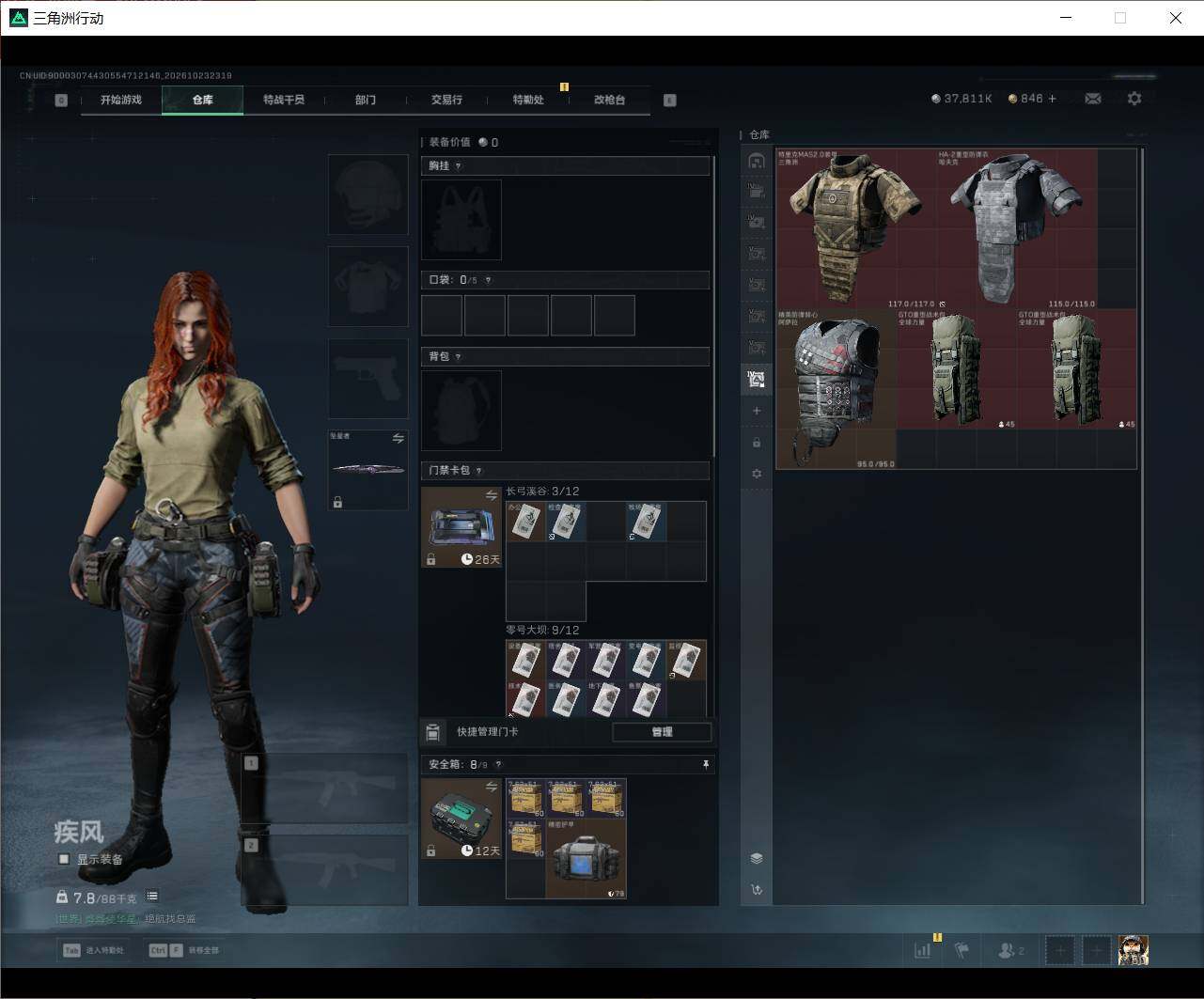Open the flag icon in bottom bar
The height and width of the screenshot is (999, 1204).
pyautogui.click(x=962, y=950)
